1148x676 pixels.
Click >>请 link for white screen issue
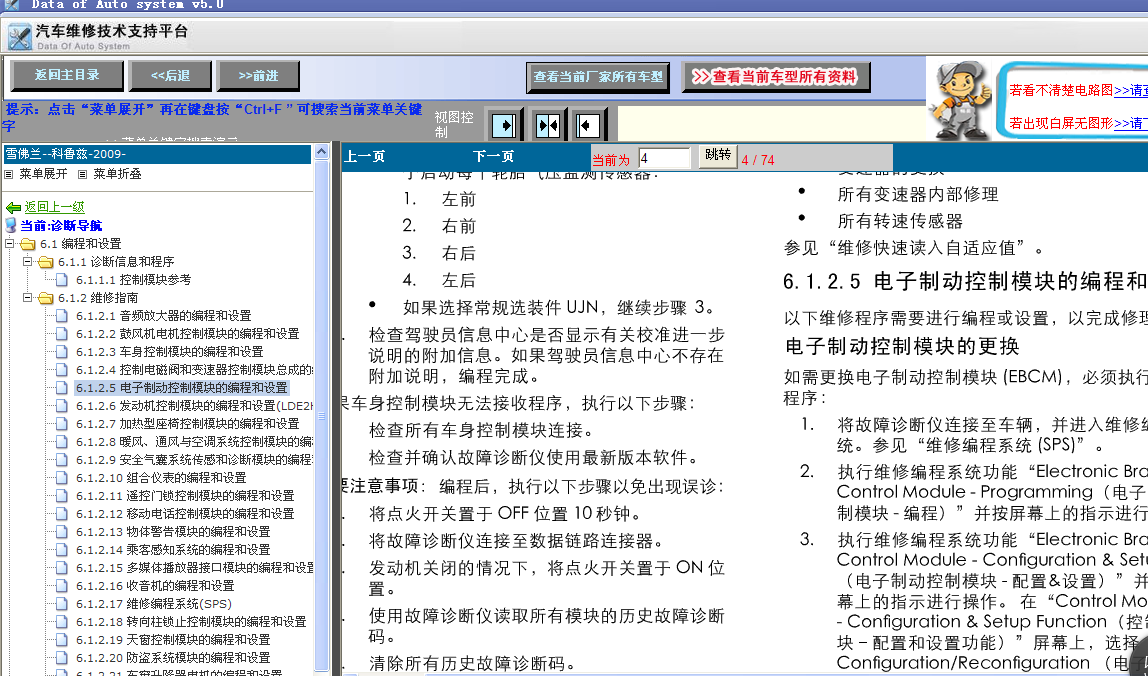1130,123
